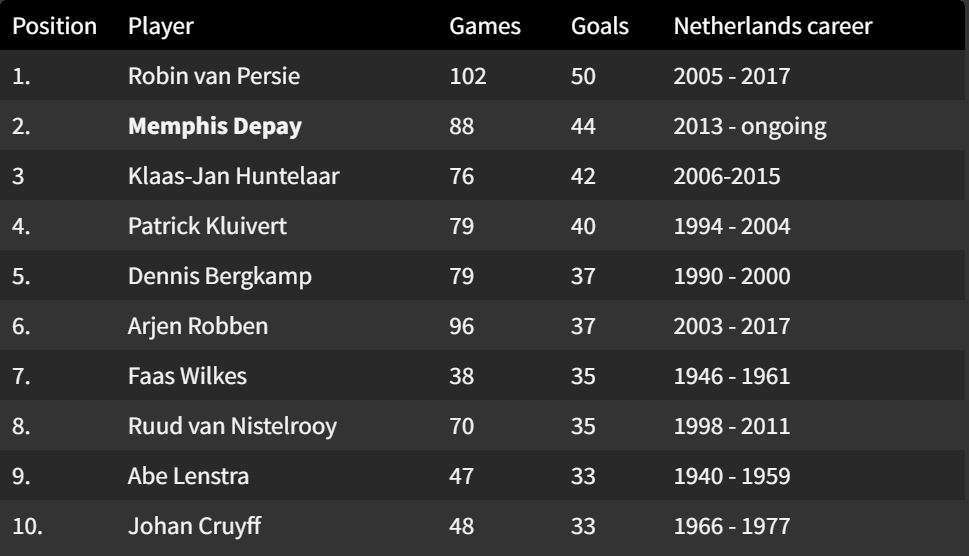Click the 1946 - 1961 career cell
Image resolution: width=969 pixels, height=556 pixels.
732,376
